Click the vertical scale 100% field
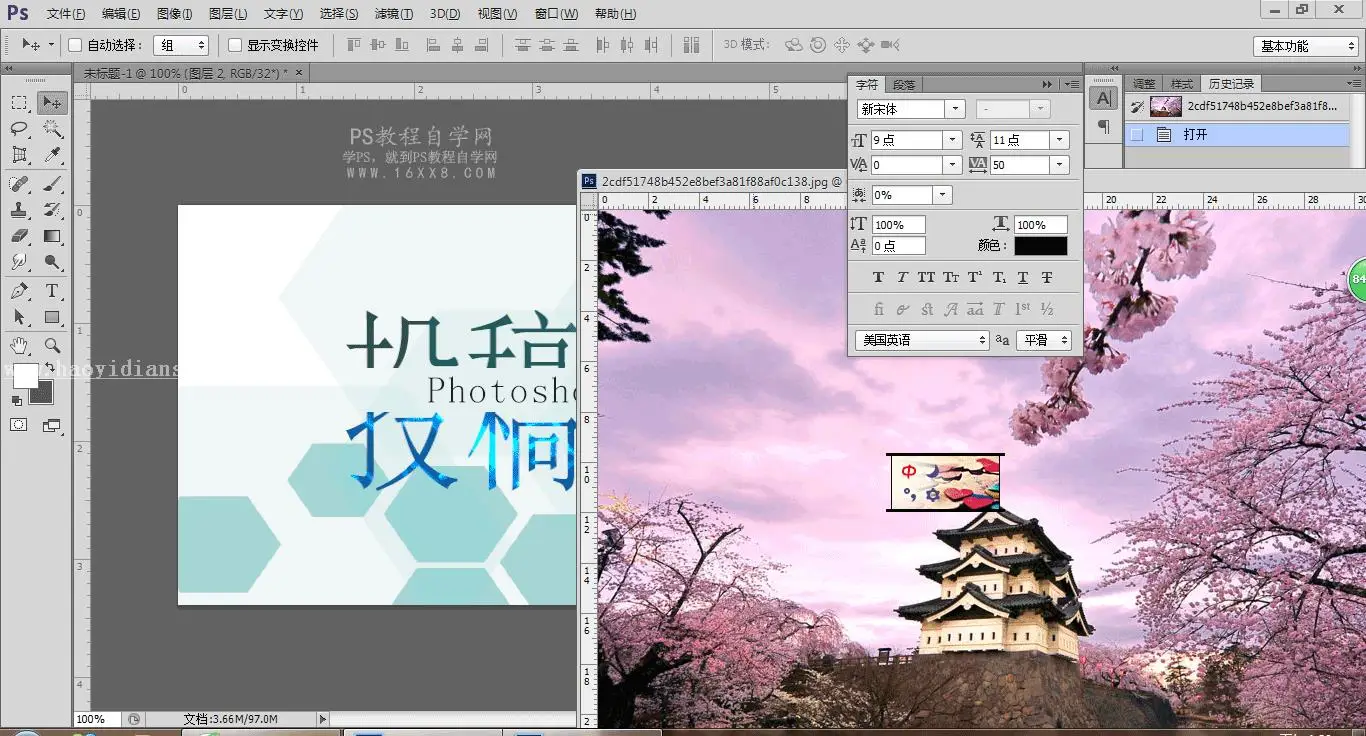The width and height of the screenshot is (1366, 736). 899,225
